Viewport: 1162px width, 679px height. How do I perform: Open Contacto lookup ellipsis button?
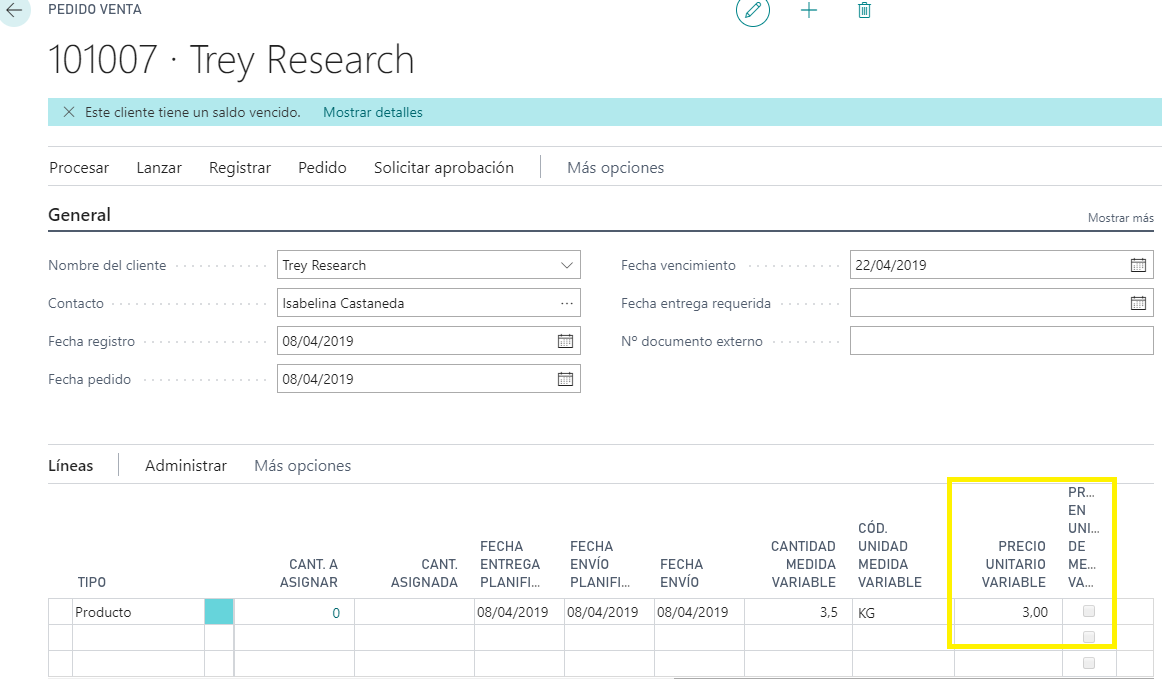[566, 303]
